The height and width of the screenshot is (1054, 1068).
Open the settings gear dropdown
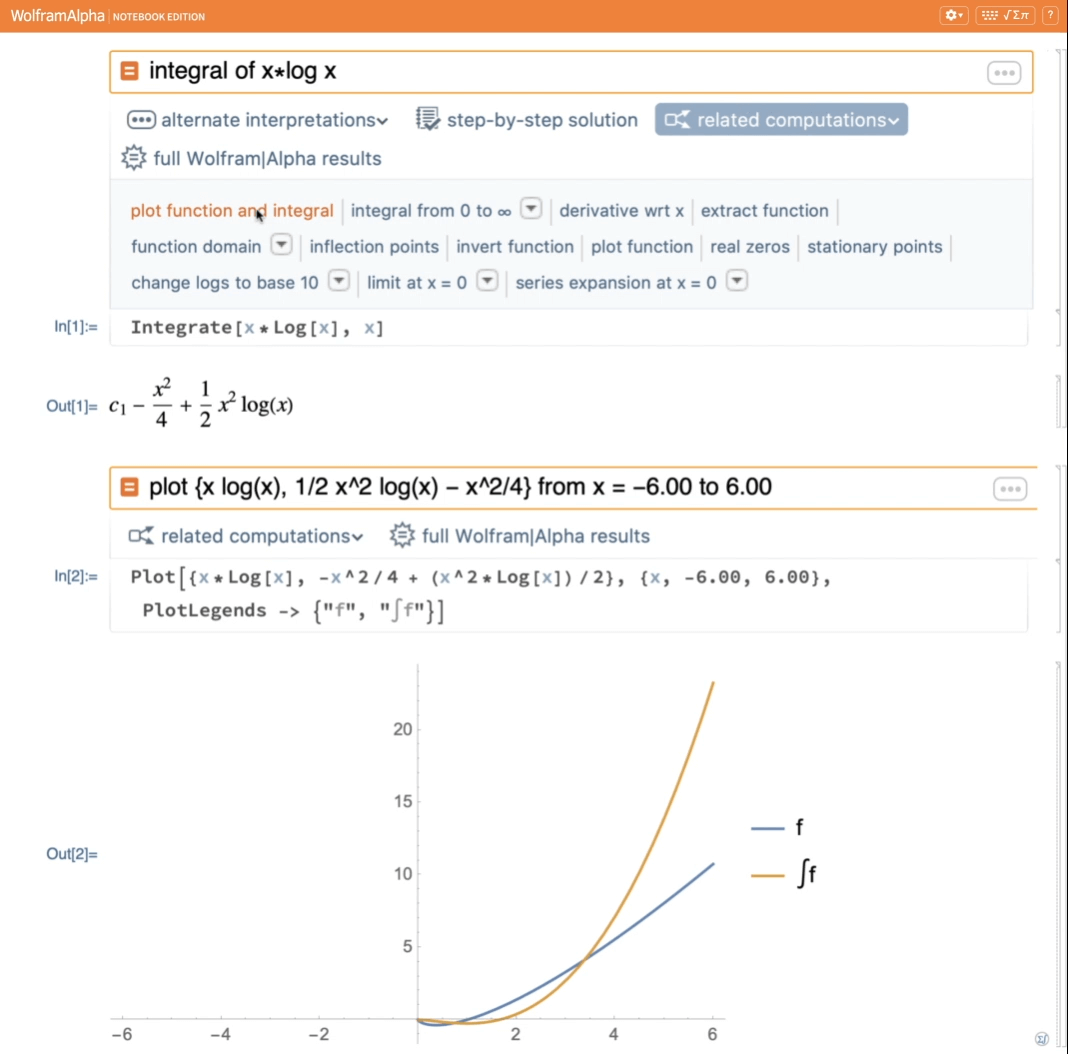pos(953,15)
